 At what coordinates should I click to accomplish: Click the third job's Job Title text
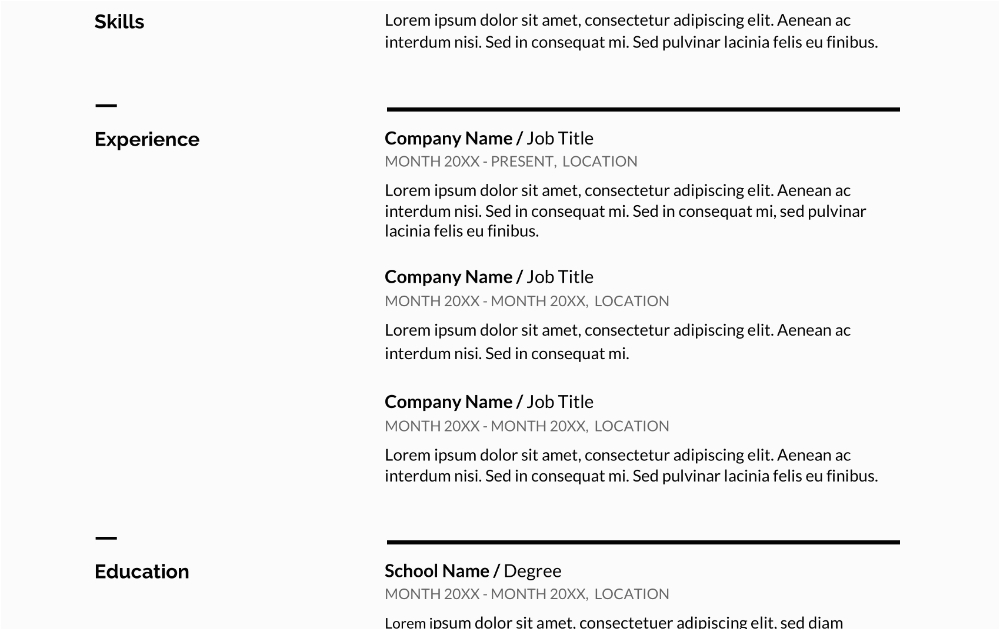pos(560,402)
